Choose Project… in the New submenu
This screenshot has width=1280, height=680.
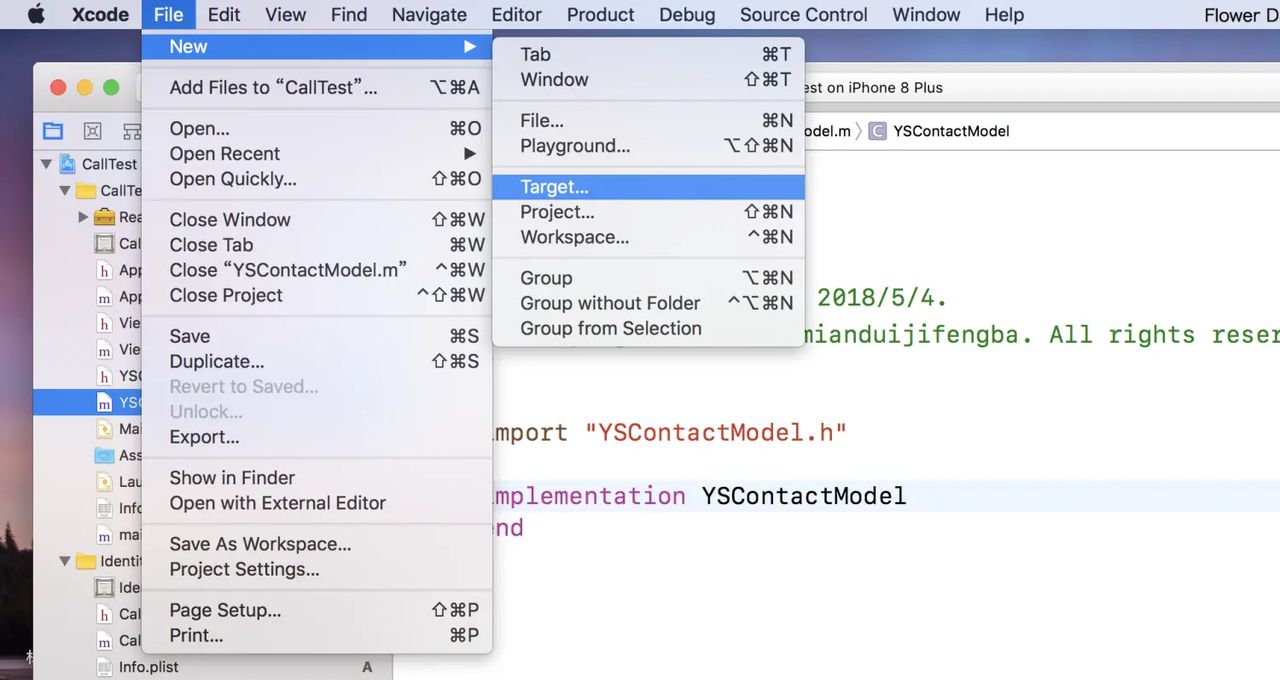coord(648,212)
